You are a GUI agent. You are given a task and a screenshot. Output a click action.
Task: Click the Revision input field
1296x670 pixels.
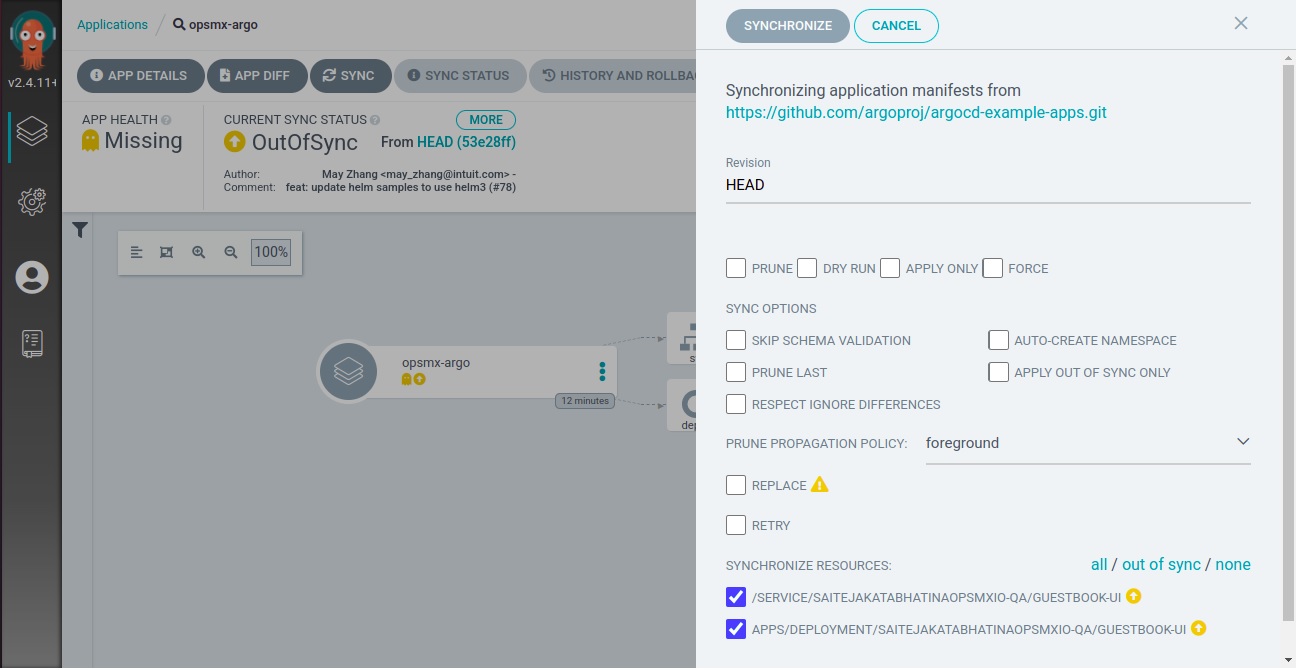point(987,185)
